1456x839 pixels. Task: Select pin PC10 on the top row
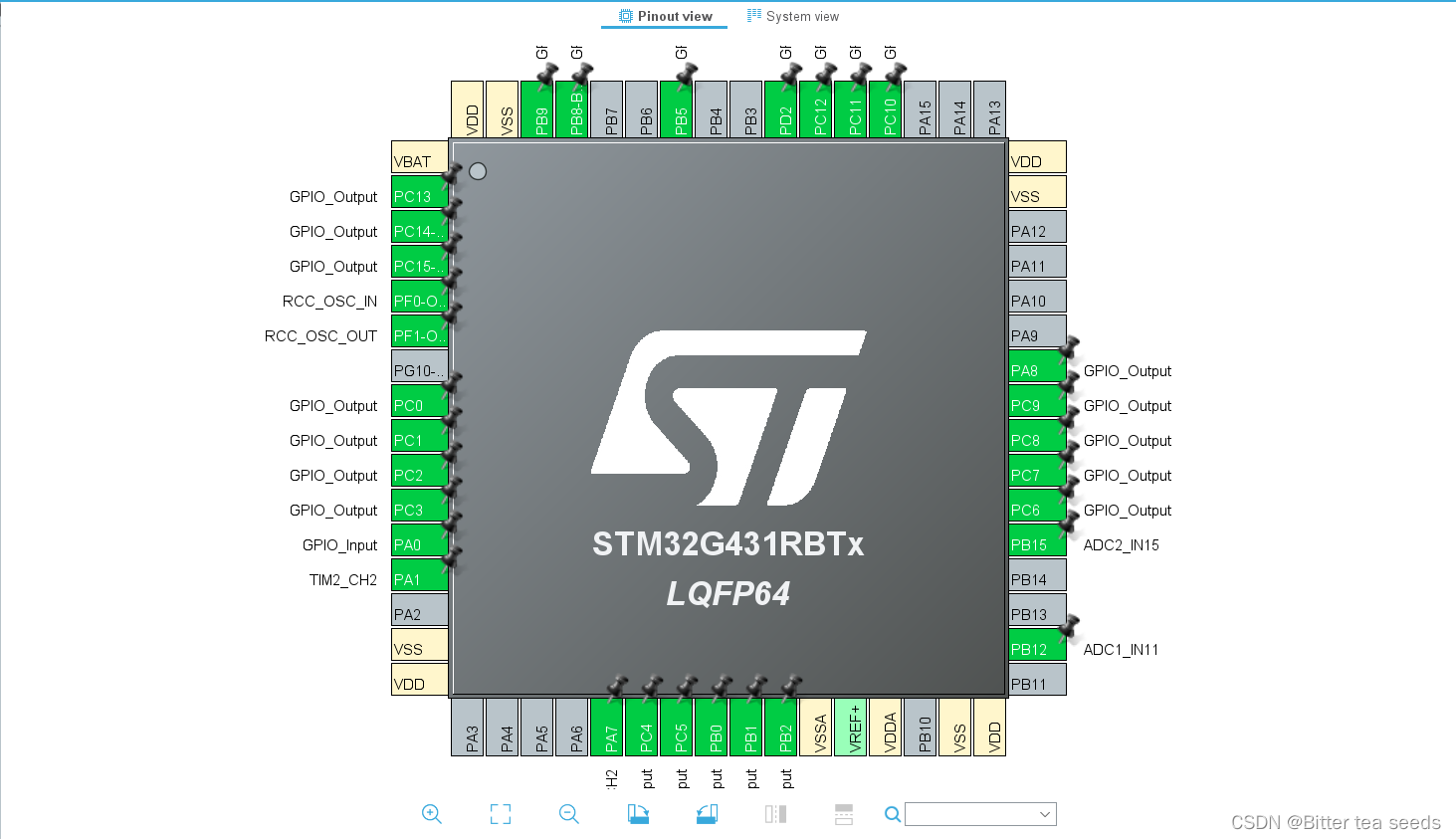coord(886,109)
